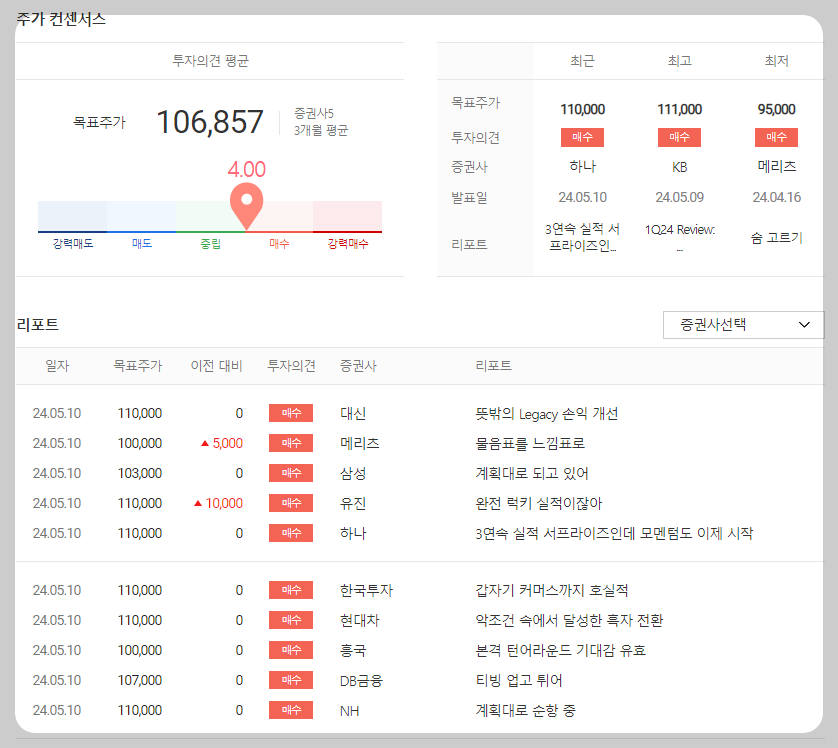
Task: Open report '악조건 속에서 달성한 흑자 전환'
Action: (x=569, y=620)
